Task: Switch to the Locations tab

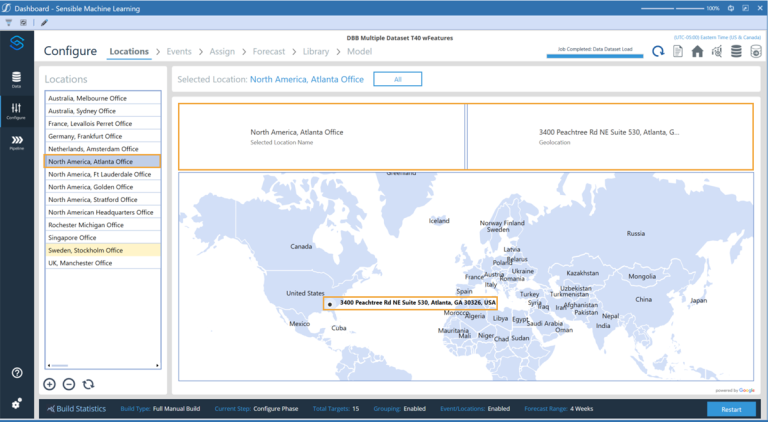Action: [x=129, y=51]
